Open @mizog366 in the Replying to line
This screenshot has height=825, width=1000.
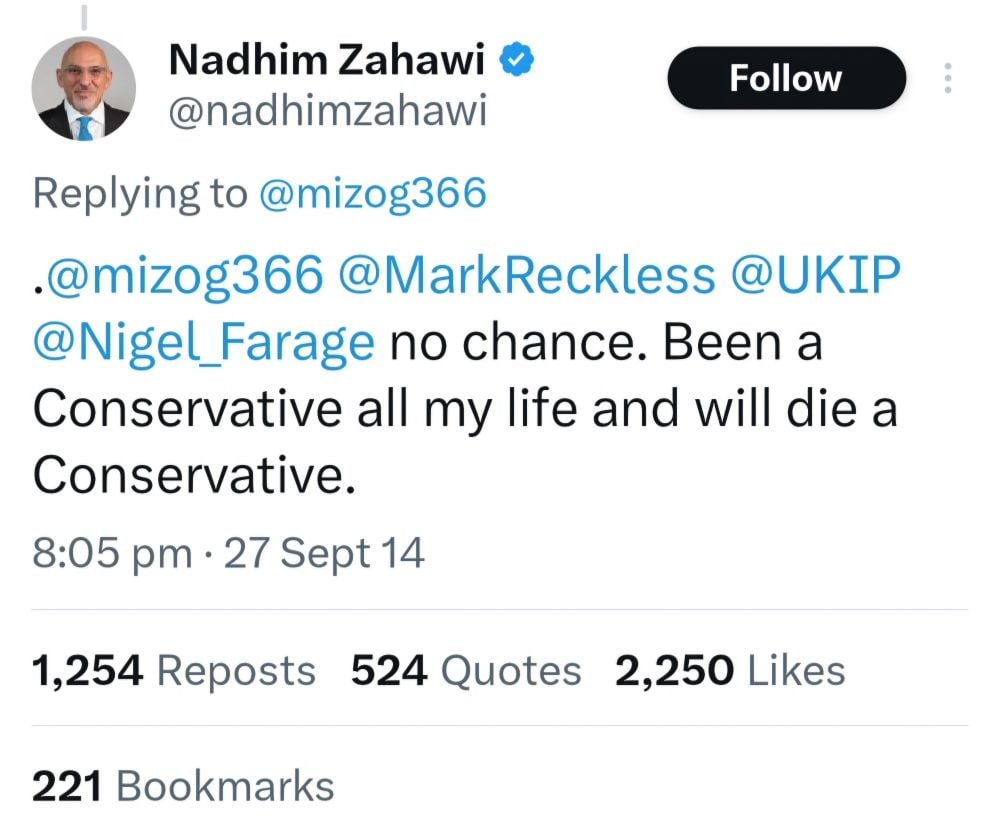click(372, 193)
